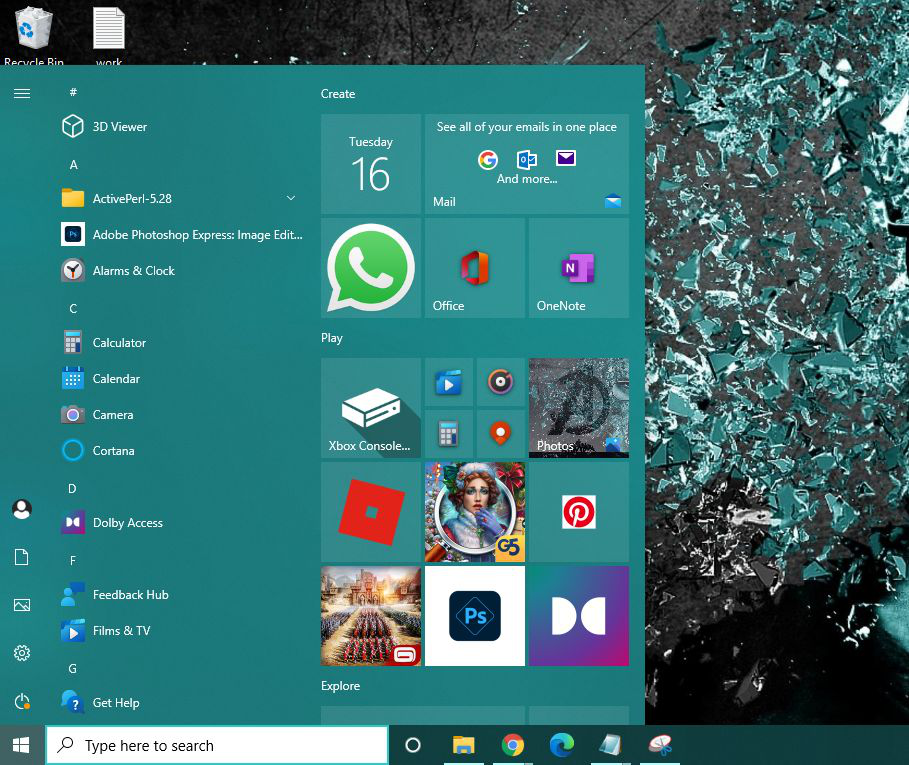Image resolution: width=909 pixels, height=765 pixels.
Task: Click the taskbar search box
Action: (x=217, y=746)
